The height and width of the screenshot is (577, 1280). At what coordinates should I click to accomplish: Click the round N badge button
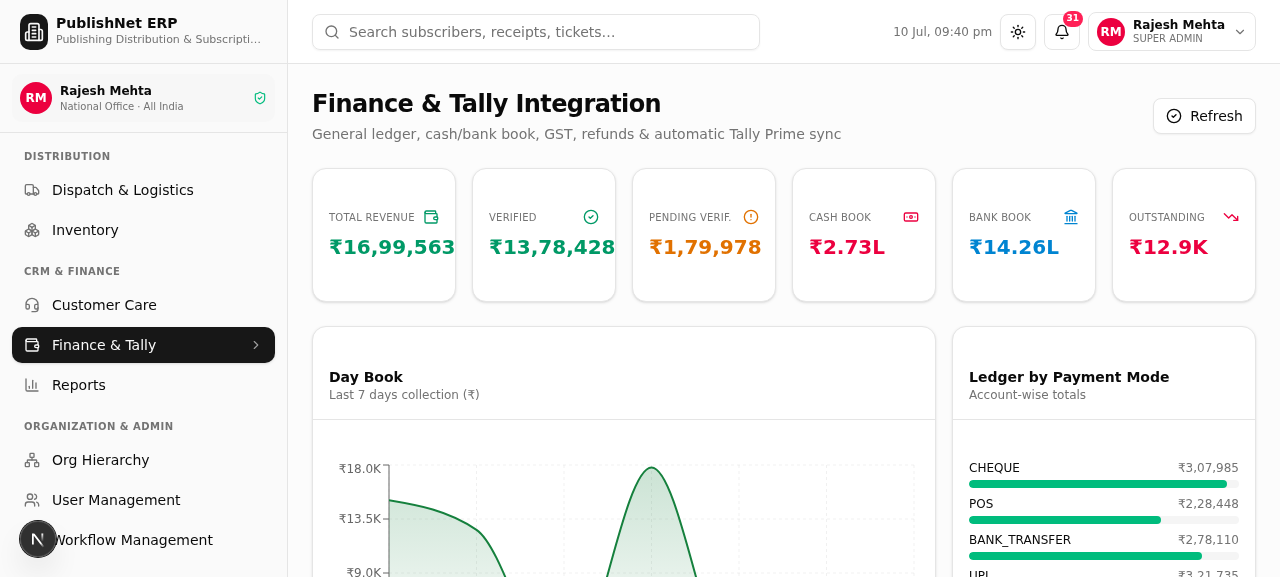tap(38, 539)
